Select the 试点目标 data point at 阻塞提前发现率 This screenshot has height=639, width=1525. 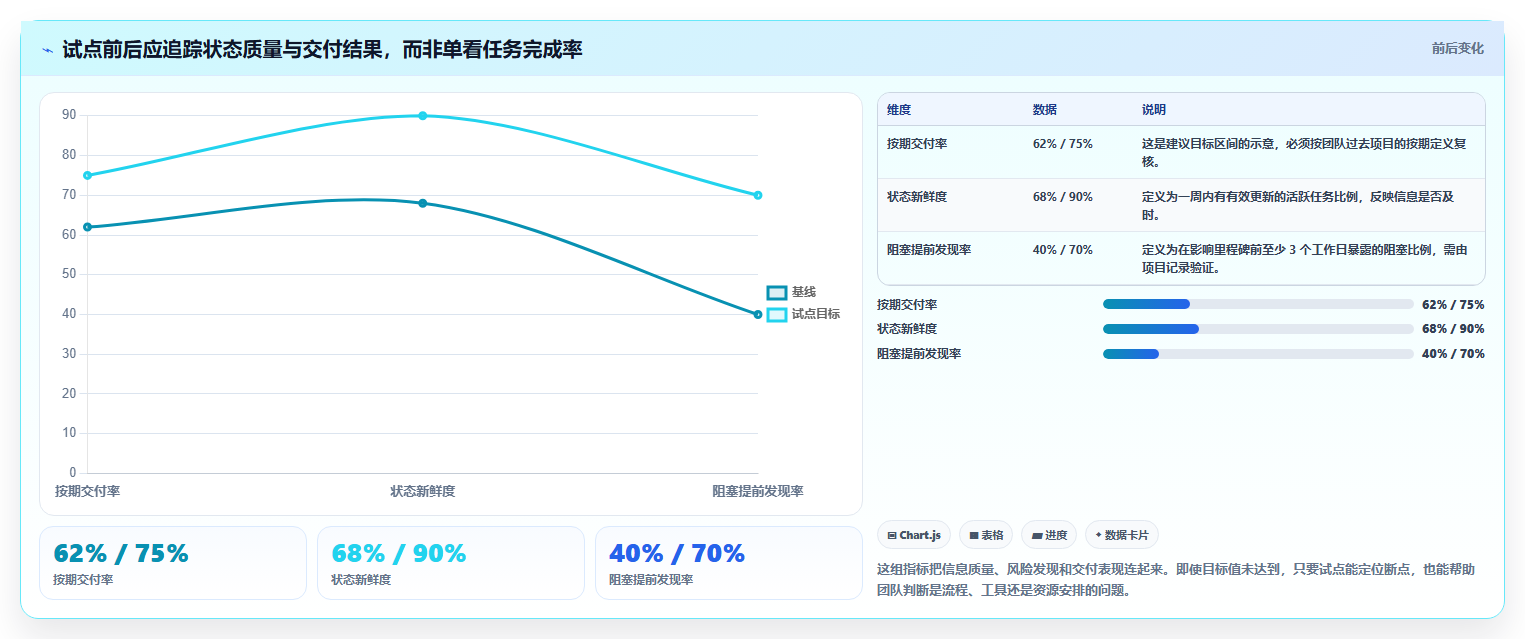758,195
